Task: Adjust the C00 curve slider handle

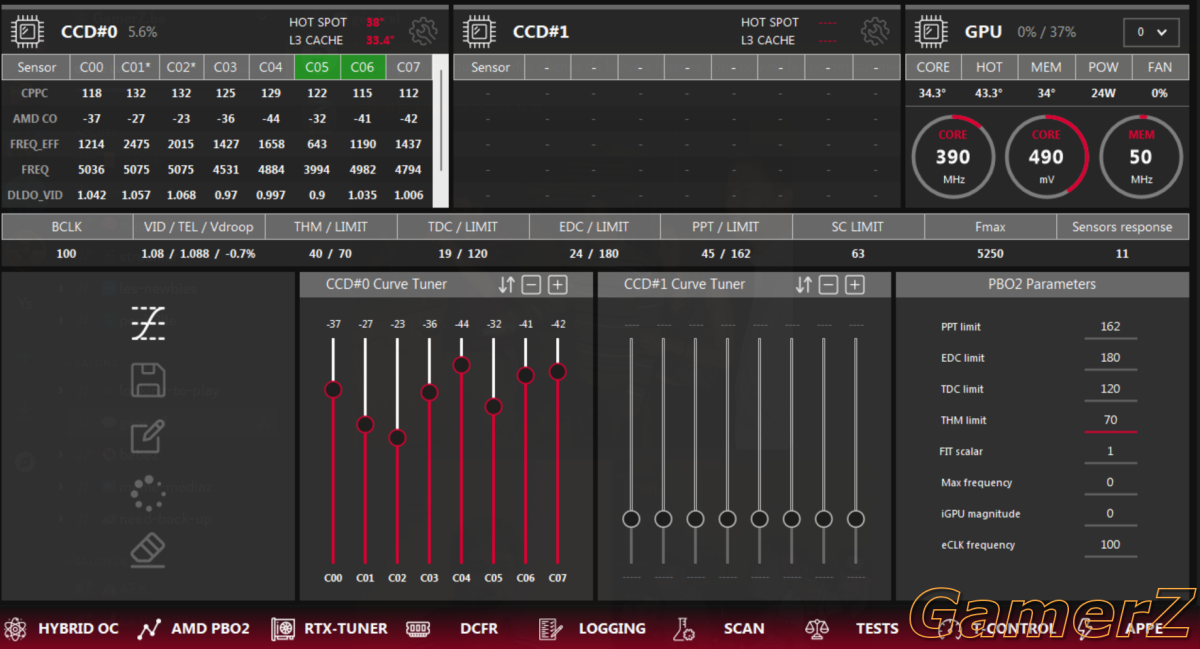Action: click(333, 389)
